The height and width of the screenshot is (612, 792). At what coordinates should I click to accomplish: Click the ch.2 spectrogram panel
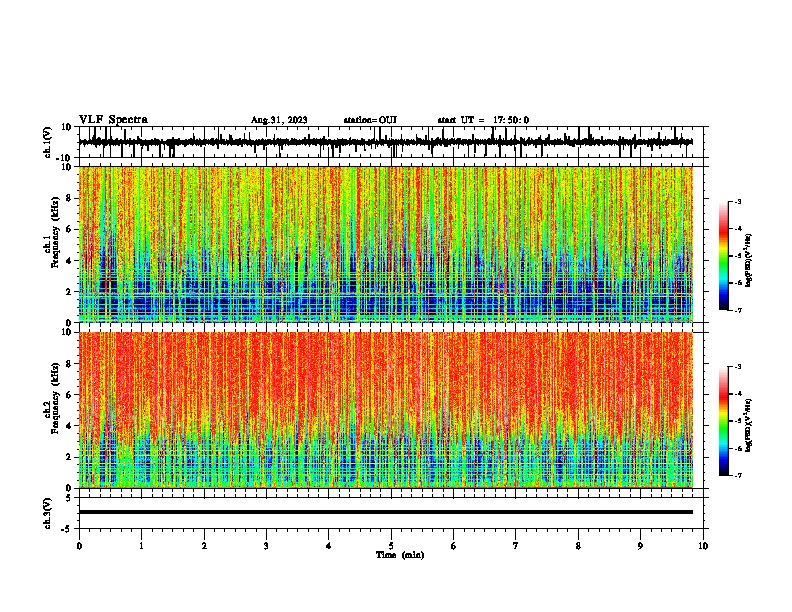[386, 410]
